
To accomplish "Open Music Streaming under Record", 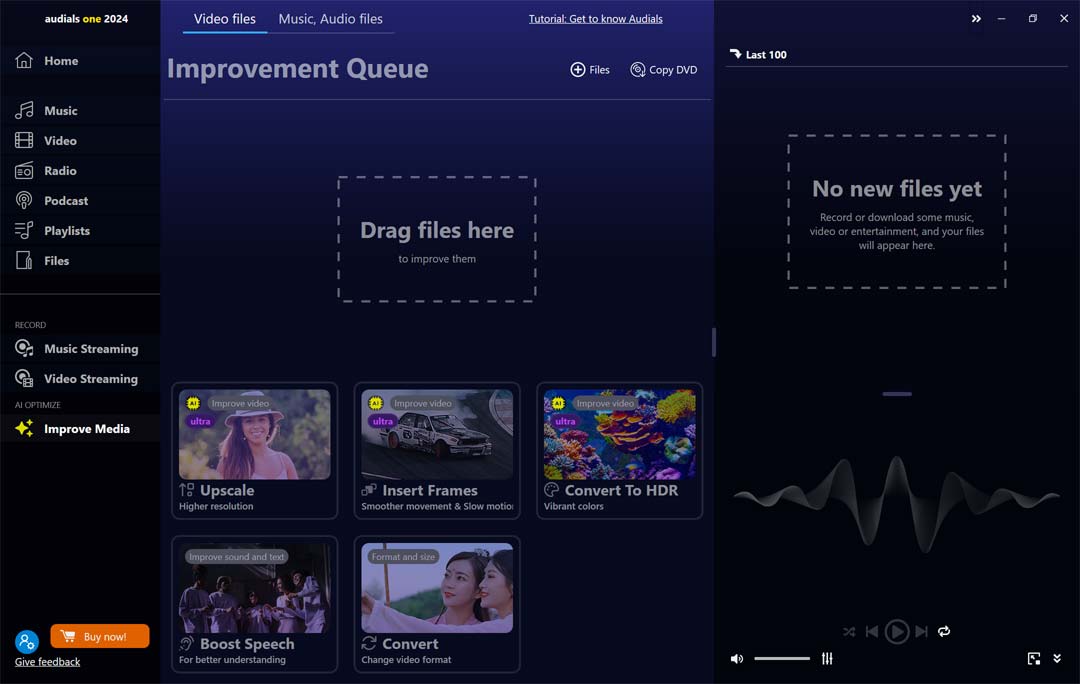I will click(90, 348).
